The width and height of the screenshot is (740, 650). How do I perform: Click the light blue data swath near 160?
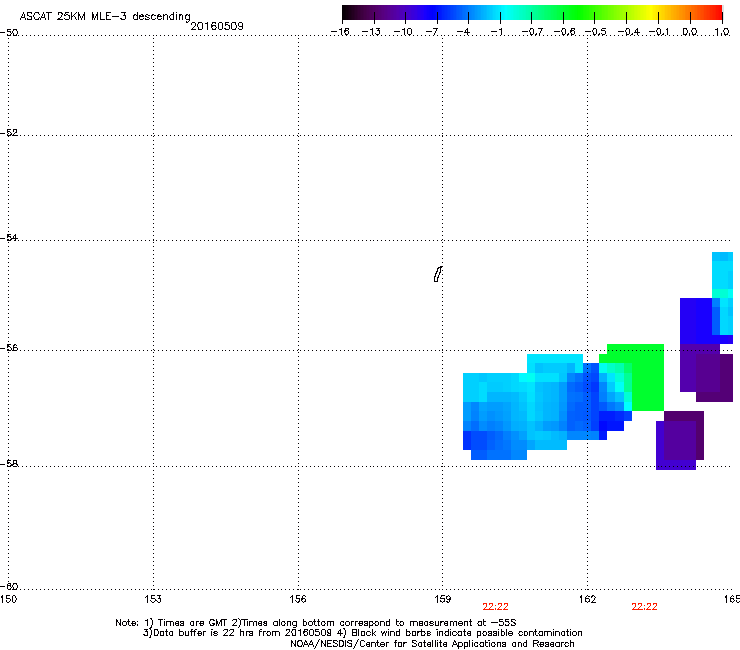point(524,406)
